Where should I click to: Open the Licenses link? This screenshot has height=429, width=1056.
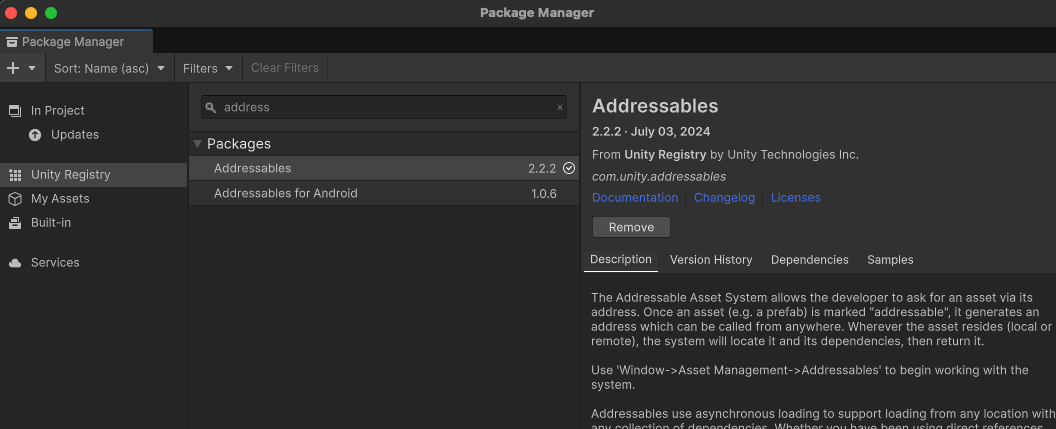pos(795,198)
